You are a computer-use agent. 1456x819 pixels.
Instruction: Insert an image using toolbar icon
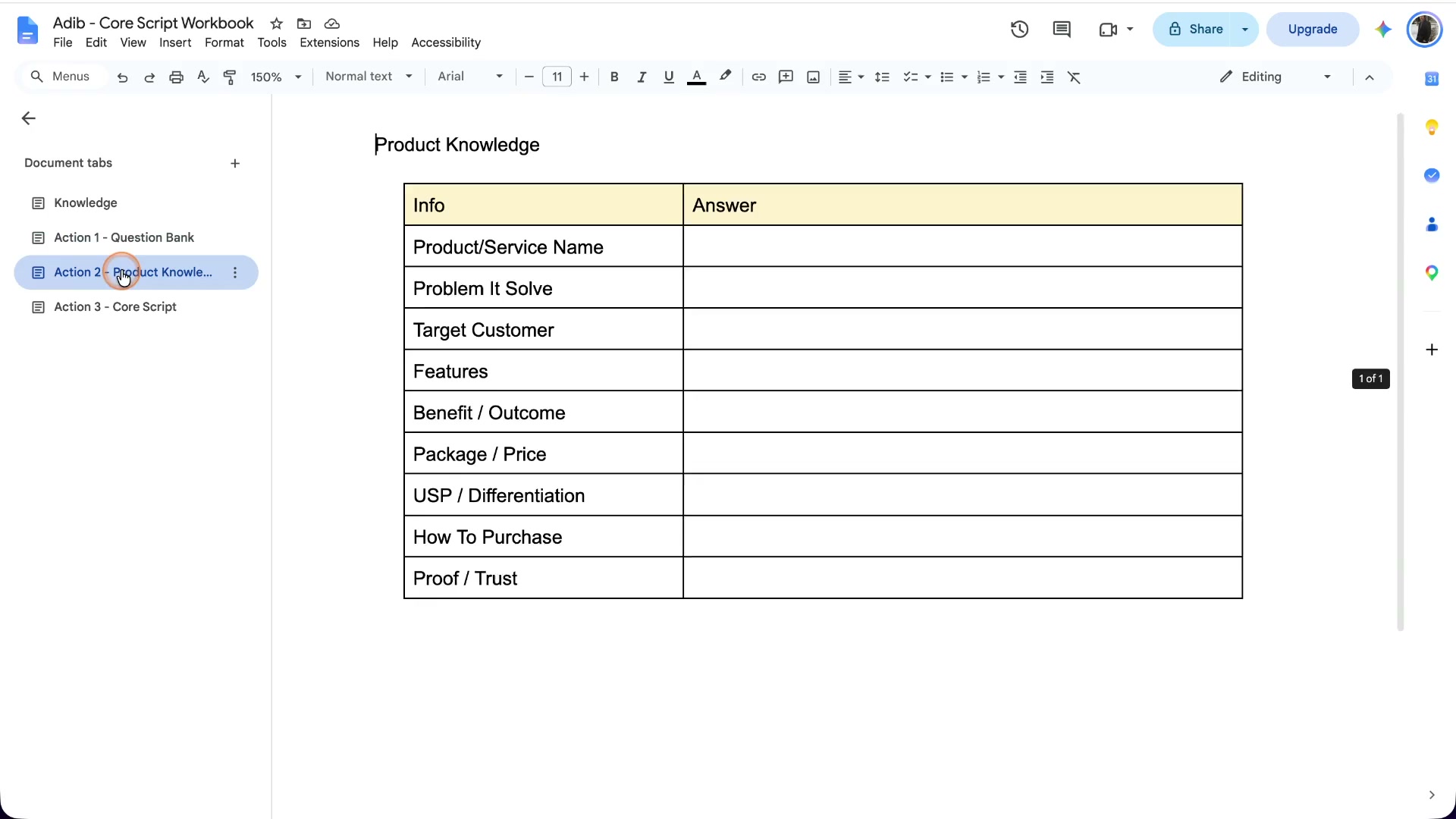813,77
